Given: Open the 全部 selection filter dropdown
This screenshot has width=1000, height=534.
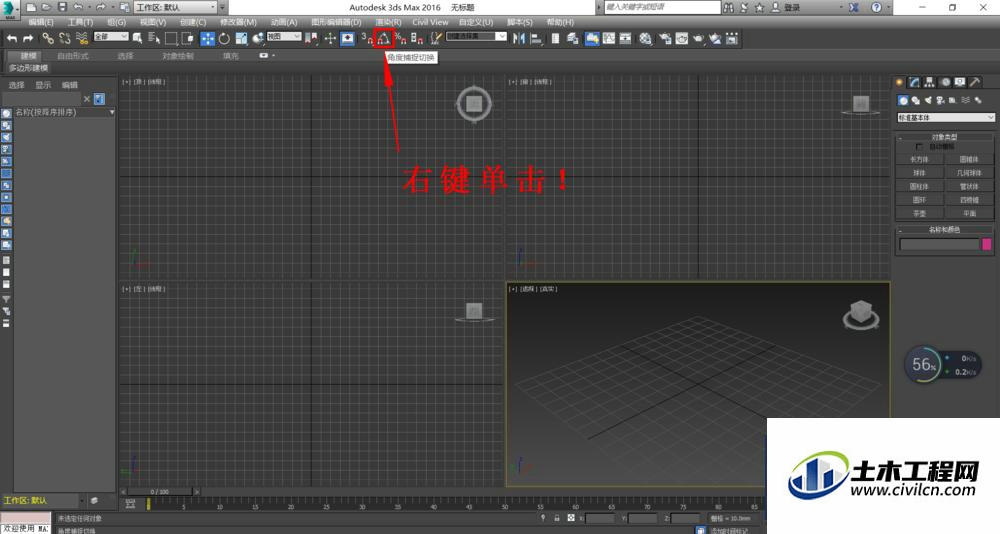Looking at the screenshot, I should 111,37.
